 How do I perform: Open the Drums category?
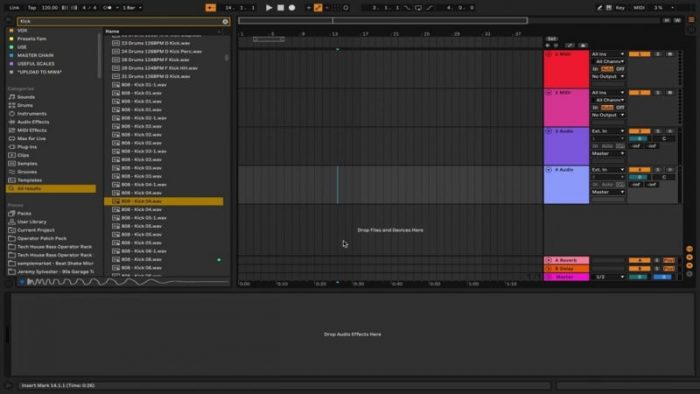coord(25,105)
